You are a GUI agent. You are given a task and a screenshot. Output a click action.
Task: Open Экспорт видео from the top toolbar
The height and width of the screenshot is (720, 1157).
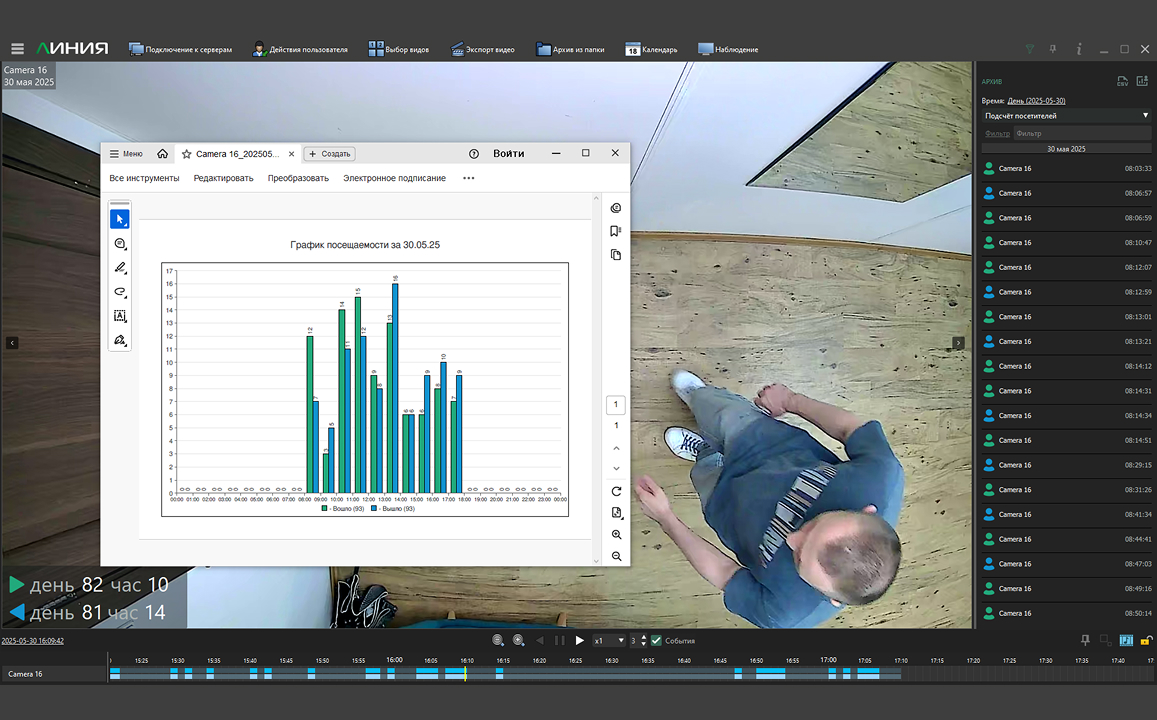pyautogui.click(x=483, y=49)
